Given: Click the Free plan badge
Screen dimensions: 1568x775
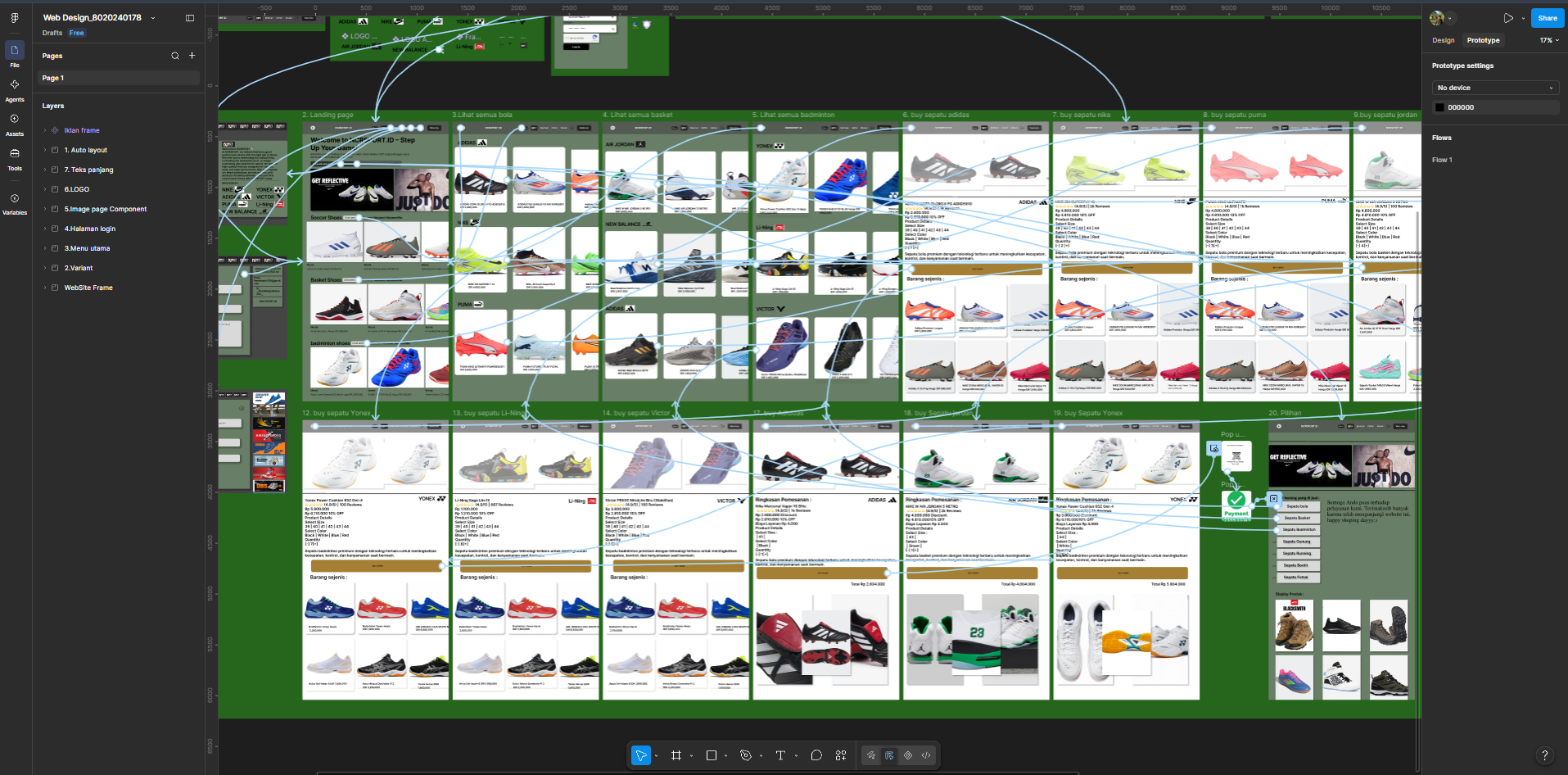Looking at the screenshot, I should (x=76, y=33).
